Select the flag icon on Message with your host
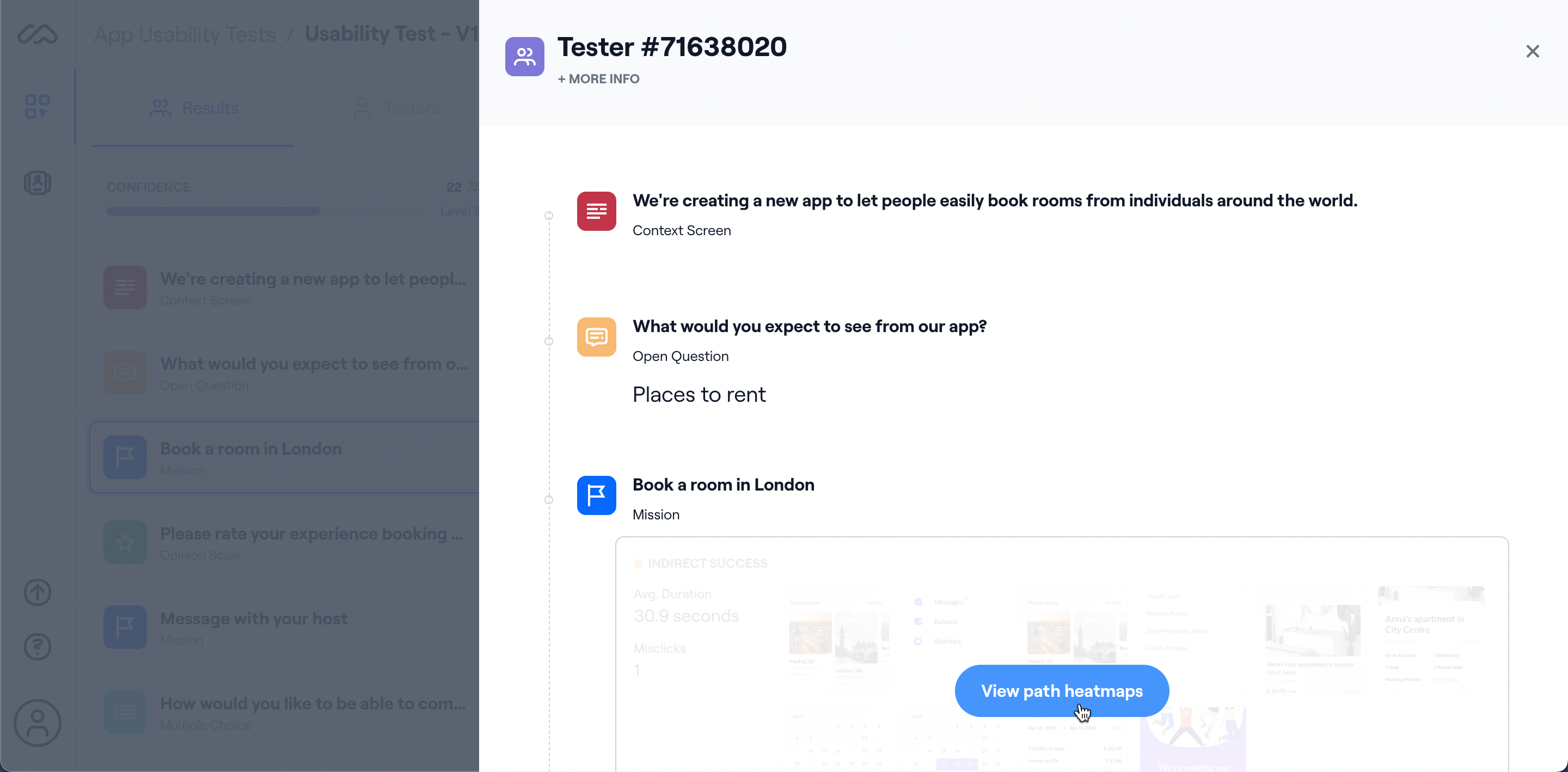 click(125, 627)
